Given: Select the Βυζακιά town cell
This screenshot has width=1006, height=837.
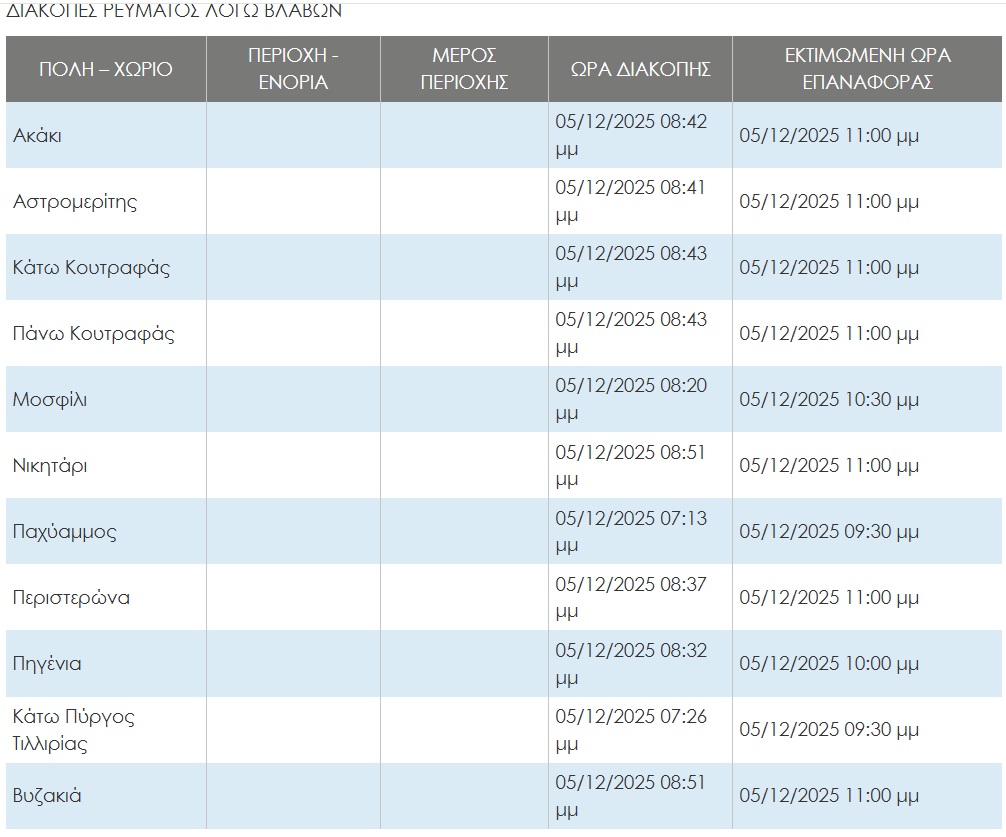Looking at the screenshot, I should tap(47, 796).
